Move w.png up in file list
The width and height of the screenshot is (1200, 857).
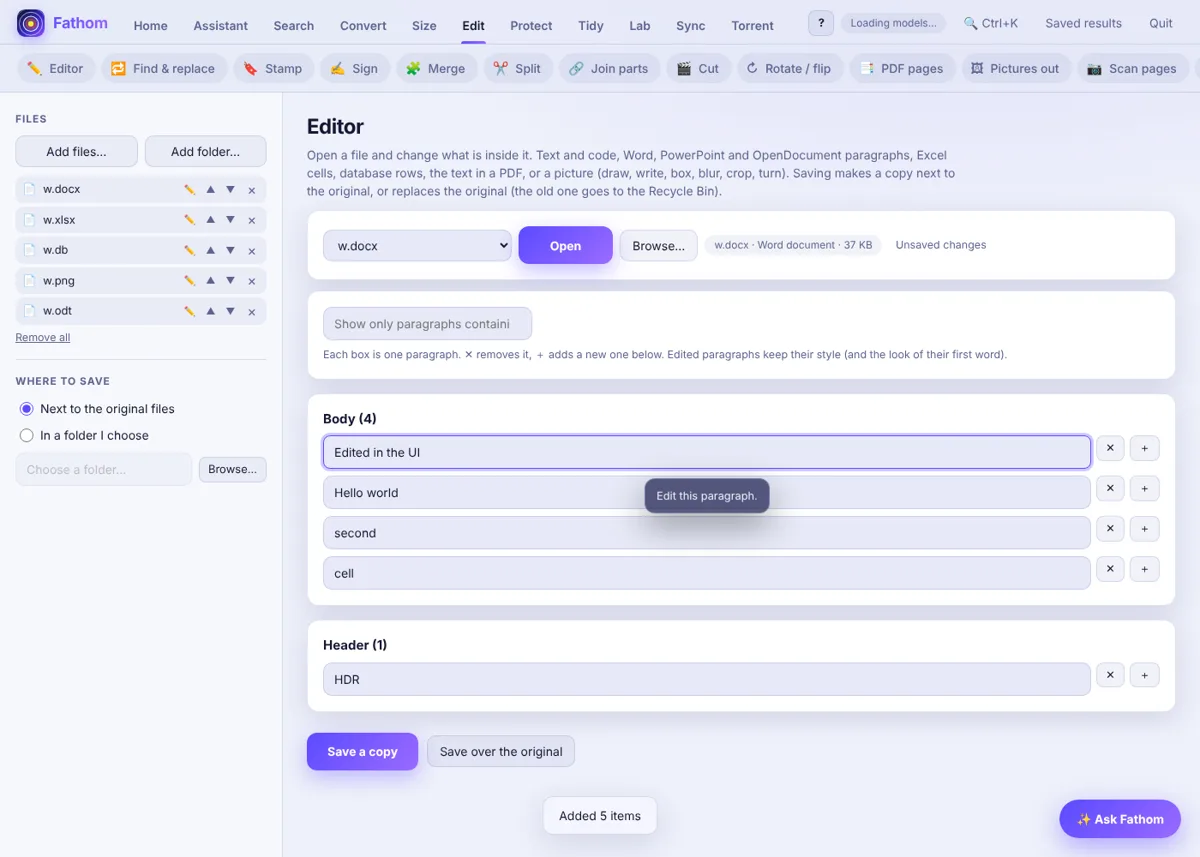211,281
